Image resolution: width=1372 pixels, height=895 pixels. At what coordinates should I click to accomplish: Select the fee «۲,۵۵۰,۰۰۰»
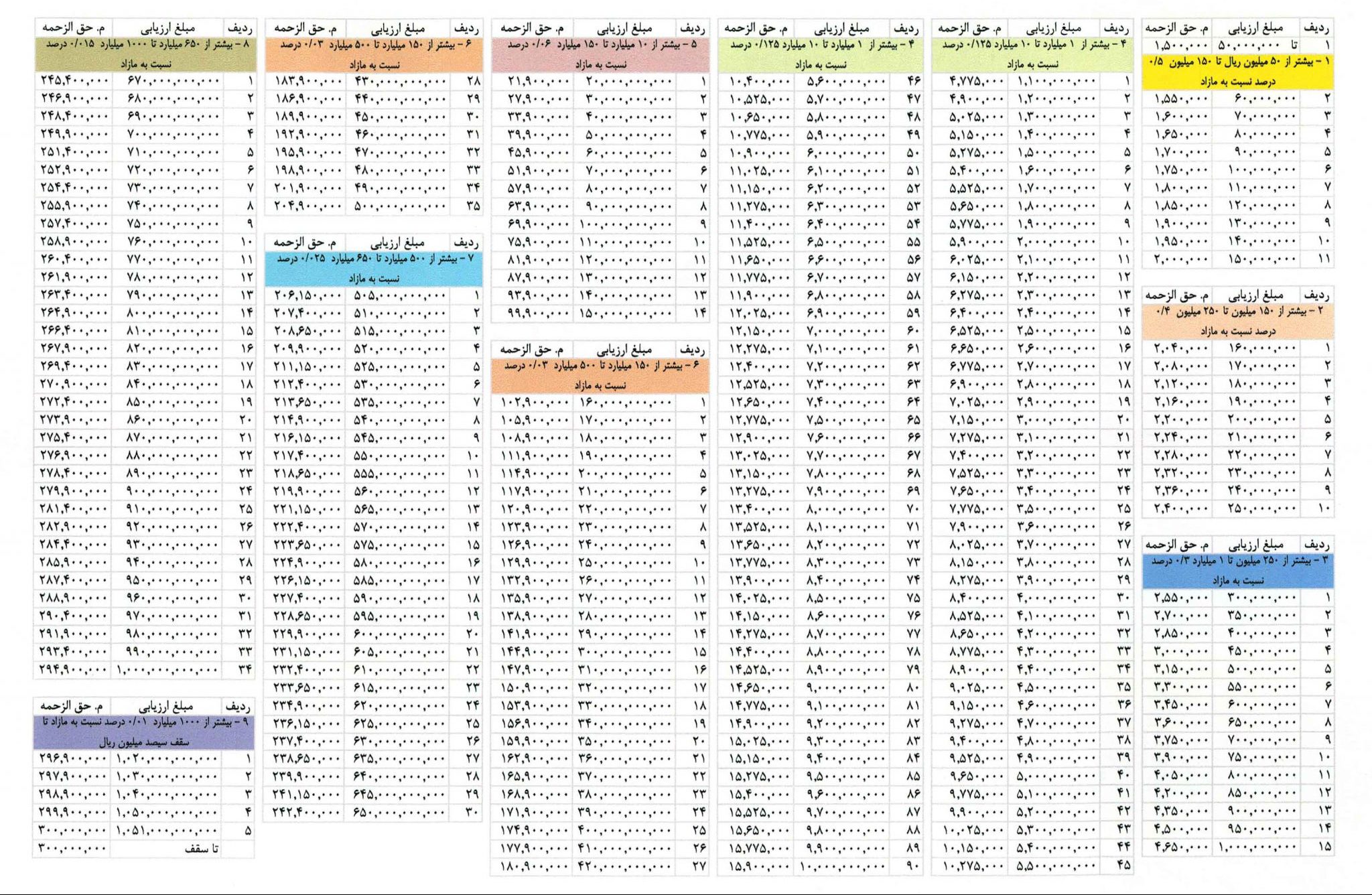coord(1182,598)
